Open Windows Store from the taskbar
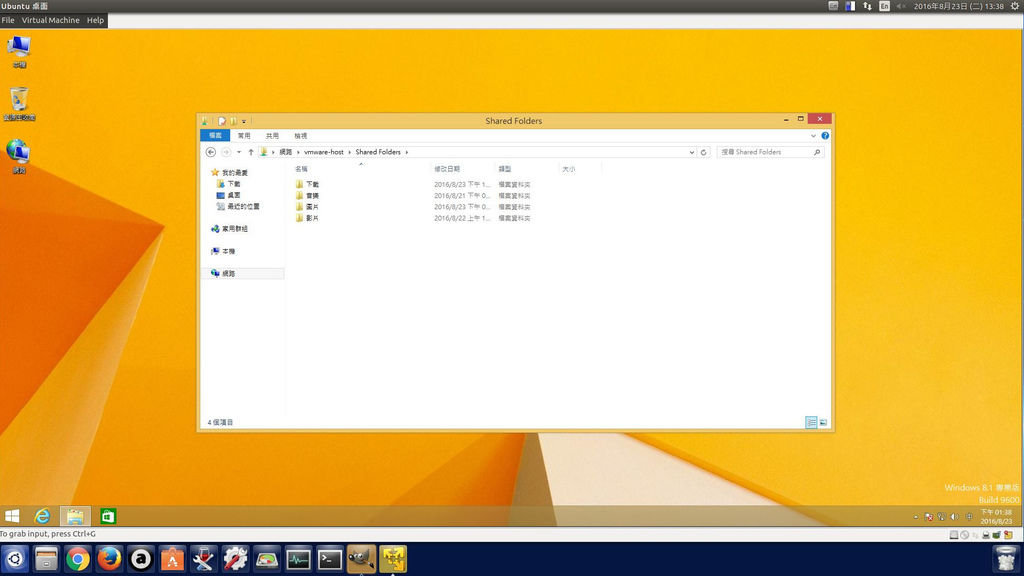The image size is (1024, 576). coord(108,516)
